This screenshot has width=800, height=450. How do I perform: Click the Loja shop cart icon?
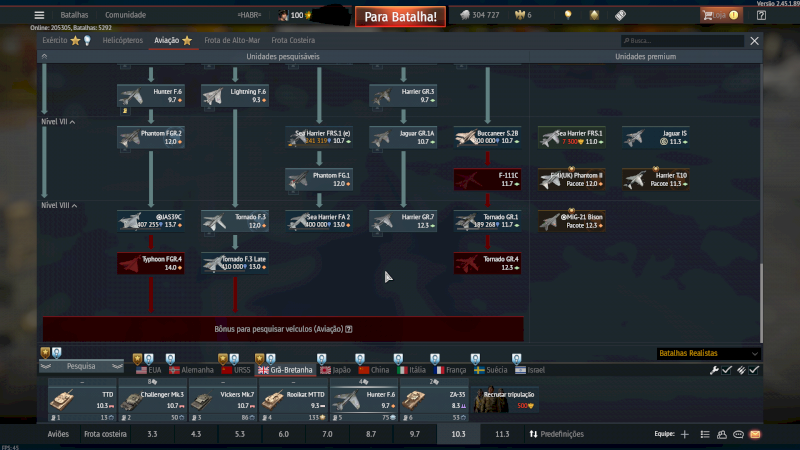coord(709,15)
